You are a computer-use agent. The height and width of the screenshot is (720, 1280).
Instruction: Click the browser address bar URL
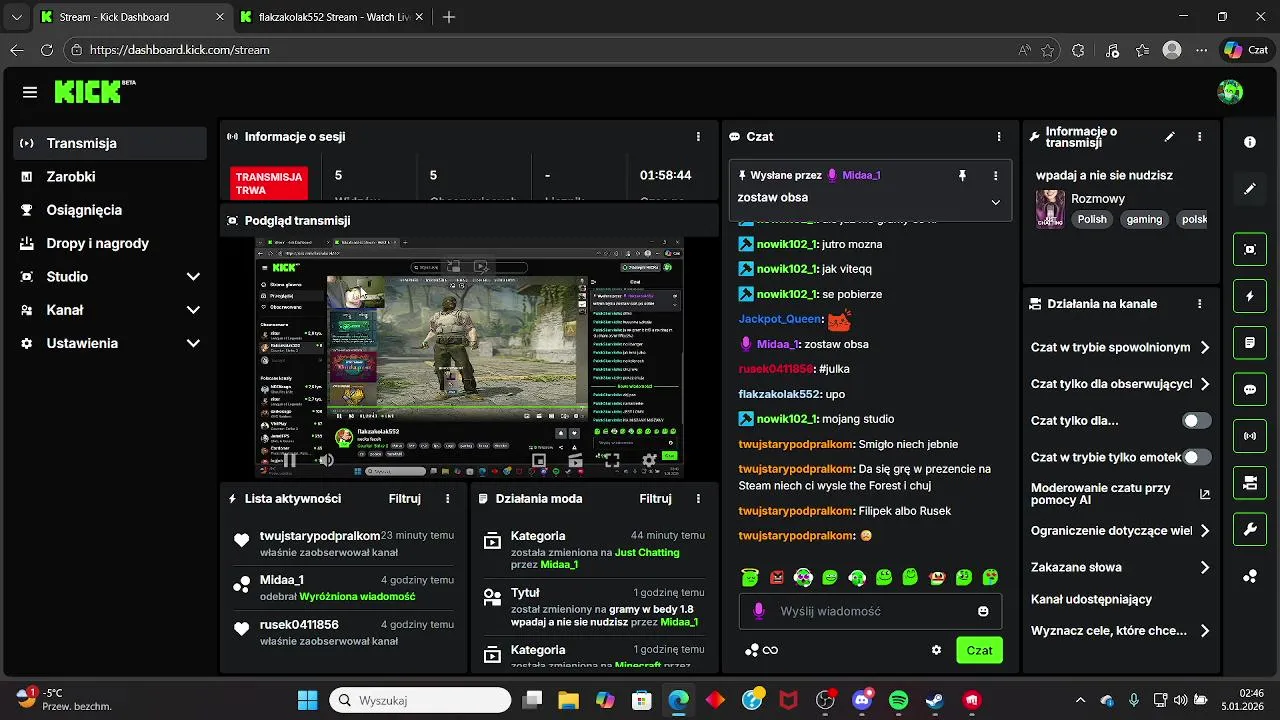(180, 50)
